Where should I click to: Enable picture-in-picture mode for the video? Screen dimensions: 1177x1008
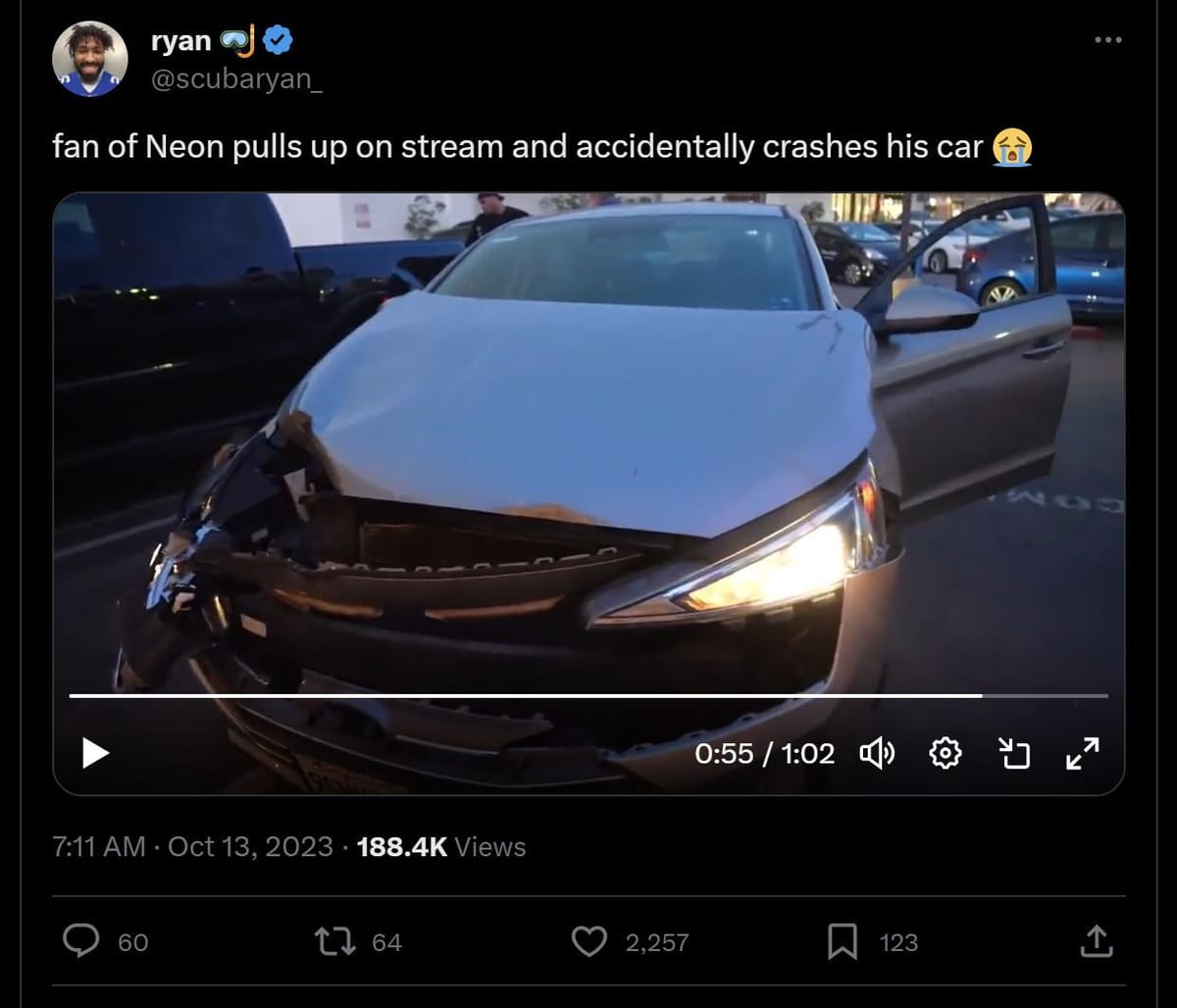tap(1016, 753)
